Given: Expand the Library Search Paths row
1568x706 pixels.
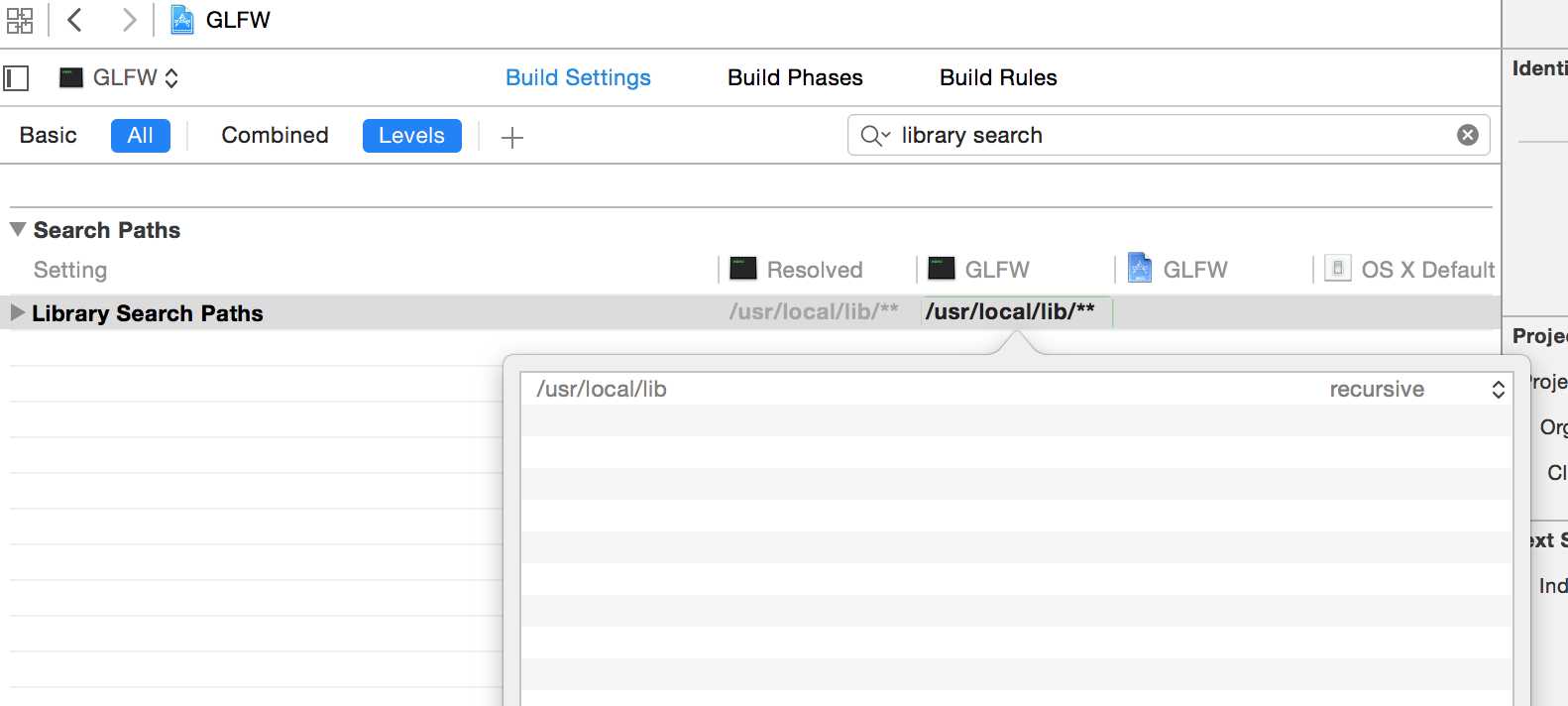Looking at the screenshot, I should coord(17,312).
